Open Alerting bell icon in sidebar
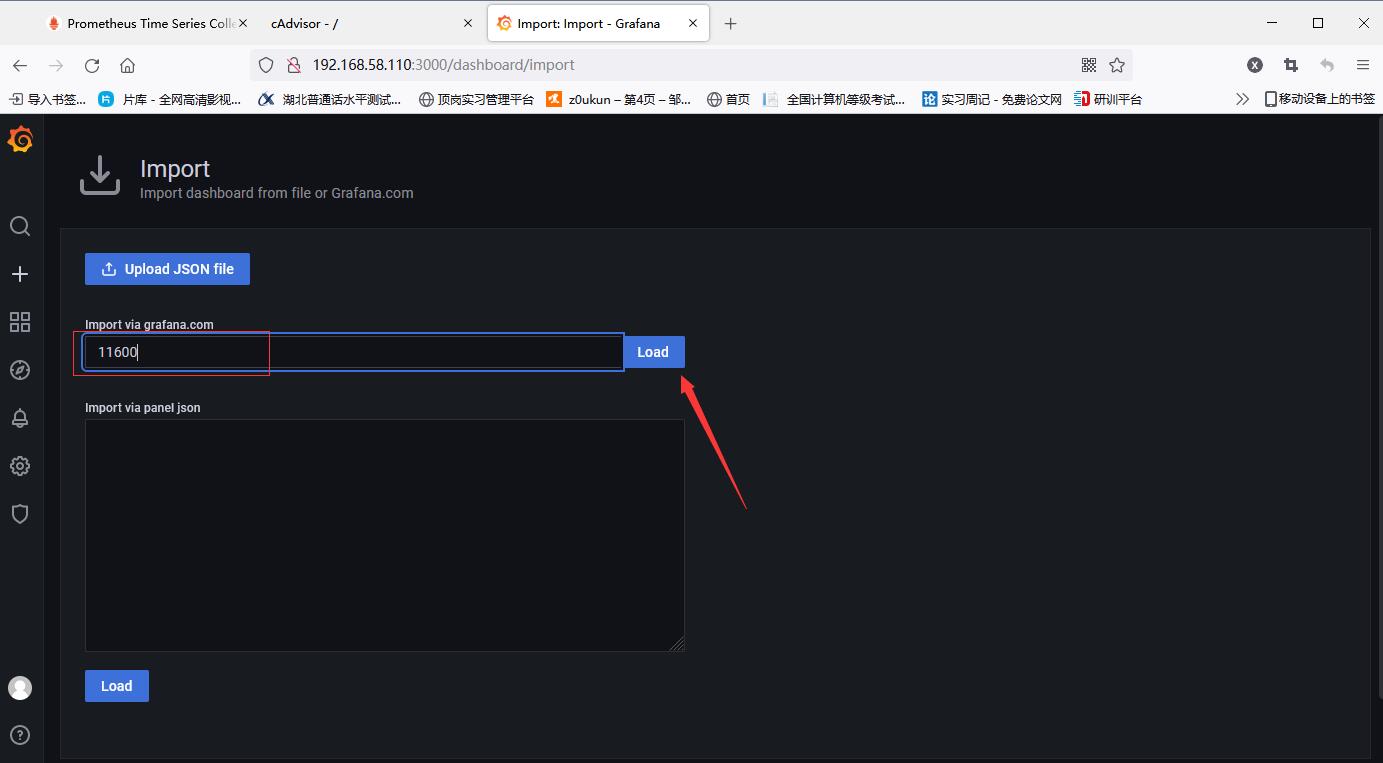The height and width of the screenshot is (763, 1383). pos(20,418)
